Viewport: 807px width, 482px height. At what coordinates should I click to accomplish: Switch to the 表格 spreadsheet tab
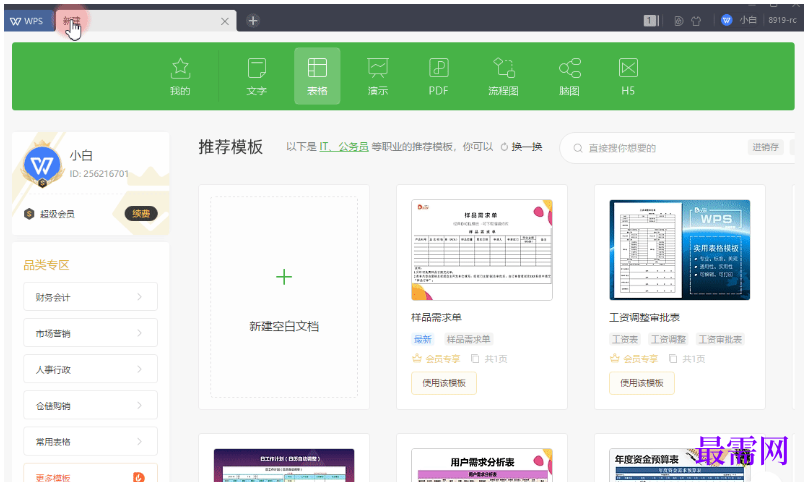click(x=317, y=77)
